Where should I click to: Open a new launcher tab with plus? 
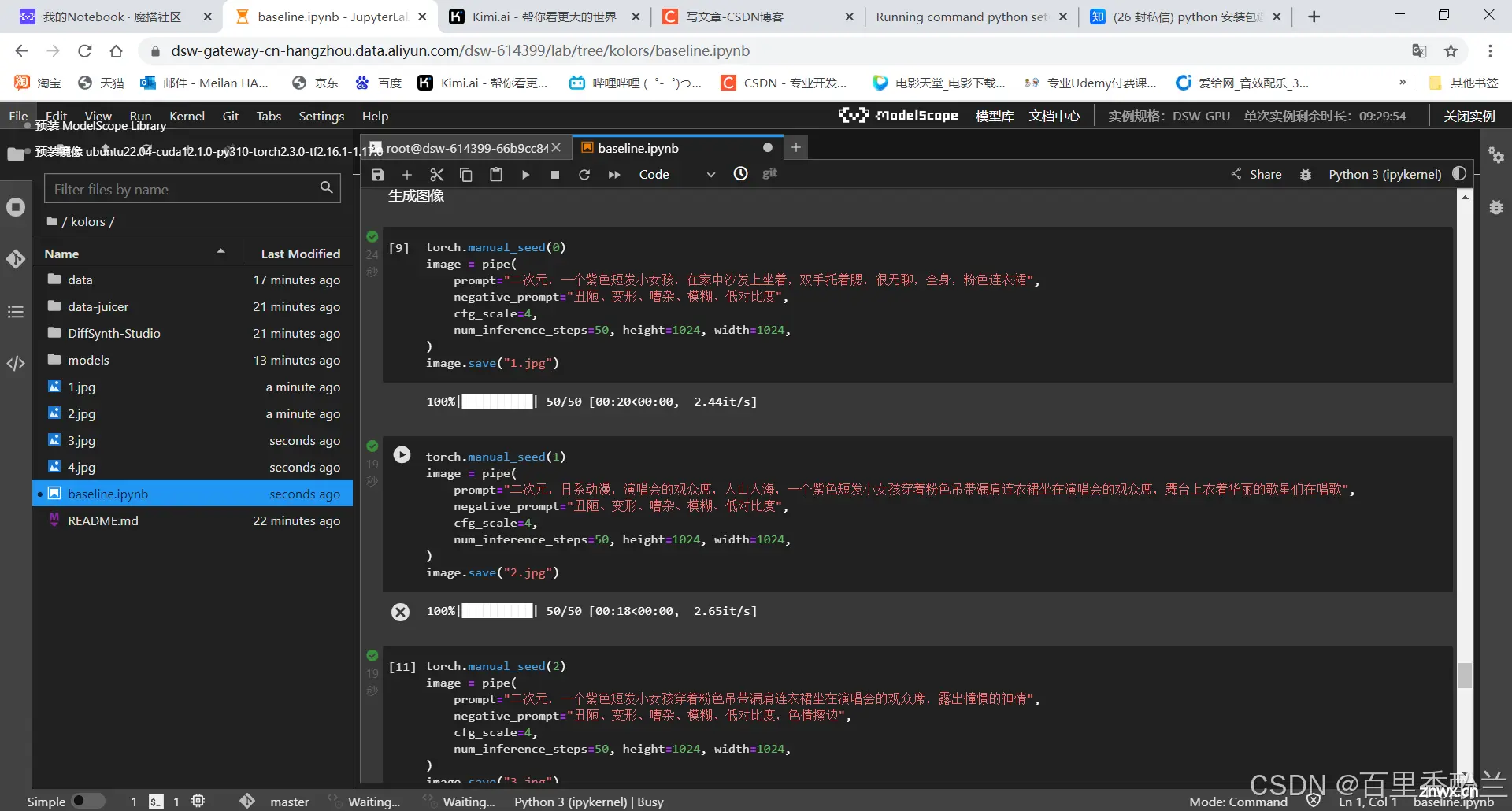[x=796, y=147]
